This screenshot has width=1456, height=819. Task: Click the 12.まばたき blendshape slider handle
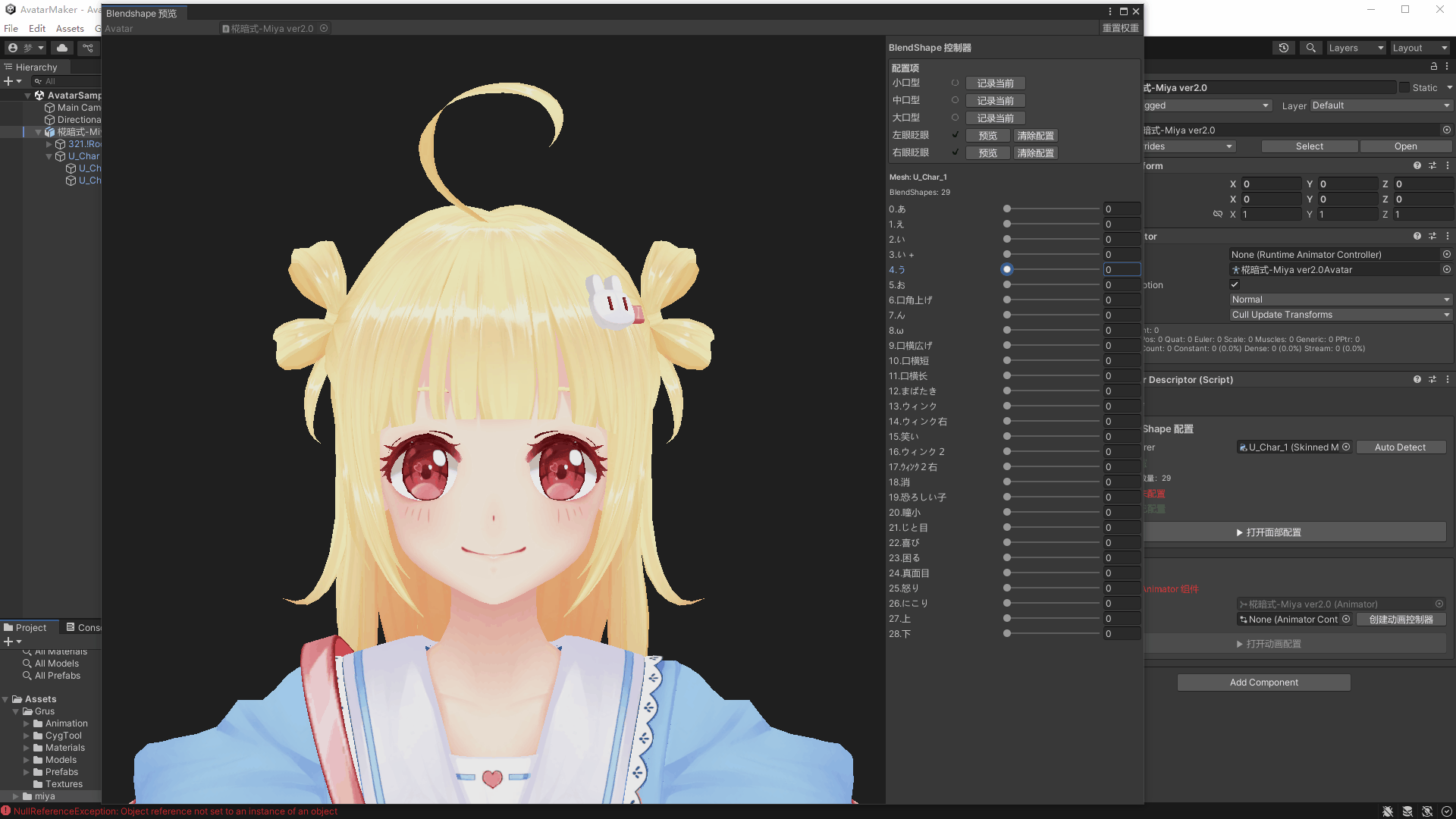pos(1007,391)
